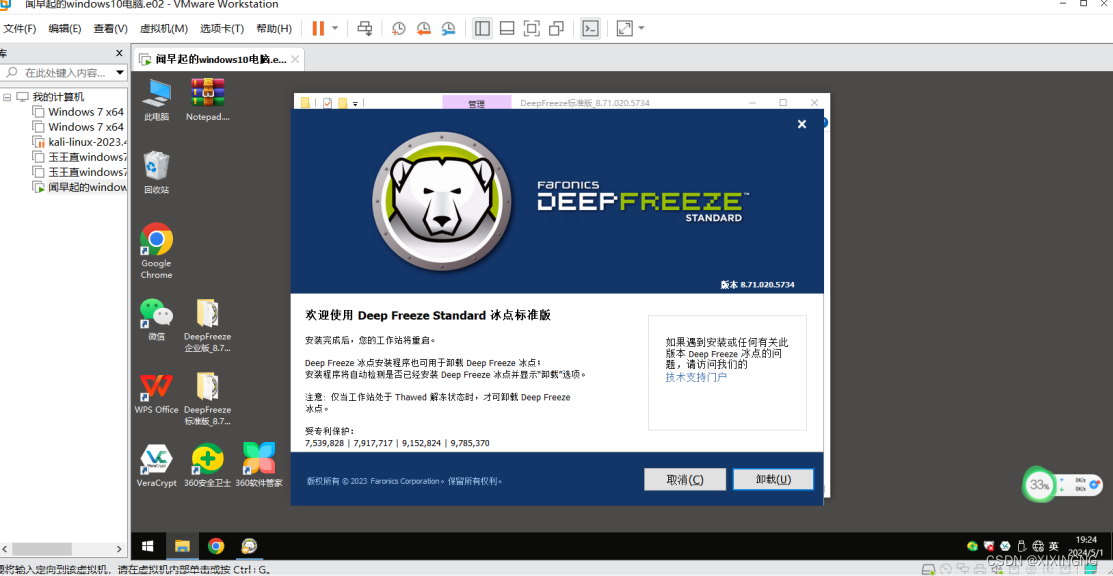Revert the virtual machine to its snapshot
The image size is (1113, 576).
(424, 28)
